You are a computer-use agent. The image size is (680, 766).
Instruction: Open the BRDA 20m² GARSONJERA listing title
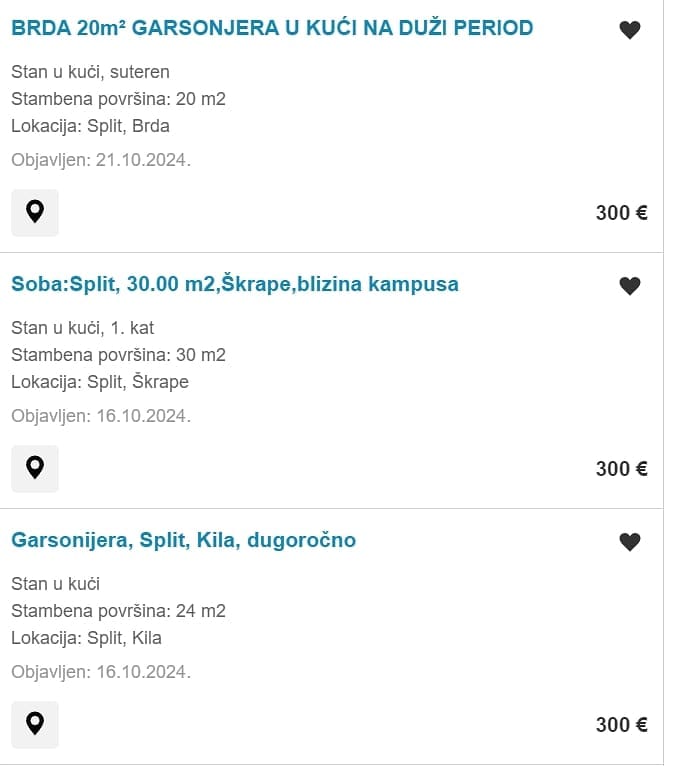[x=272, y=28]
